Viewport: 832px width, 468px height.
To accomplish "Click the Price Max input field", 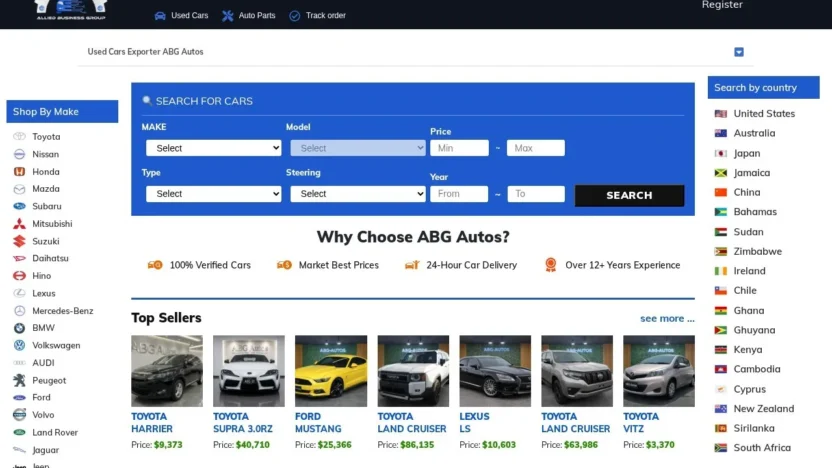I will 535,148.
